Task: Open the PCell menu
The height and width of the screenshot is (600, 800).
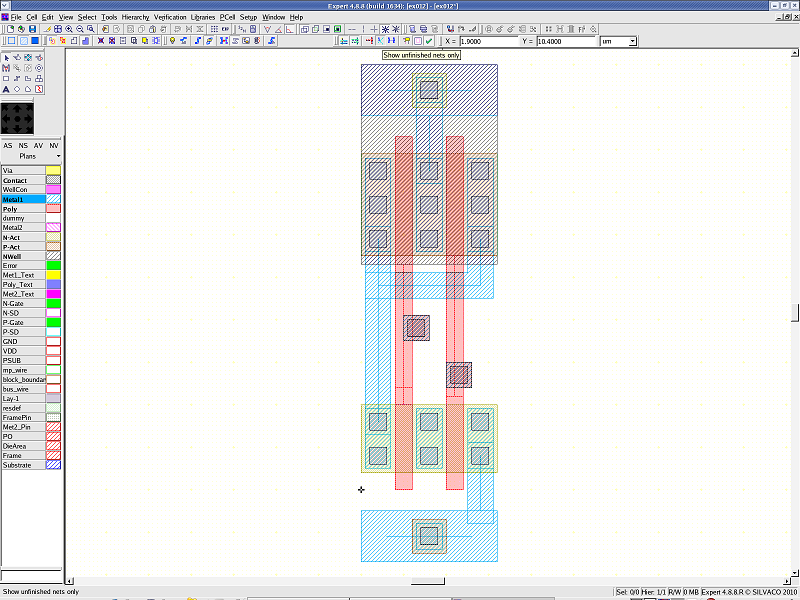Action: [227, 17]
